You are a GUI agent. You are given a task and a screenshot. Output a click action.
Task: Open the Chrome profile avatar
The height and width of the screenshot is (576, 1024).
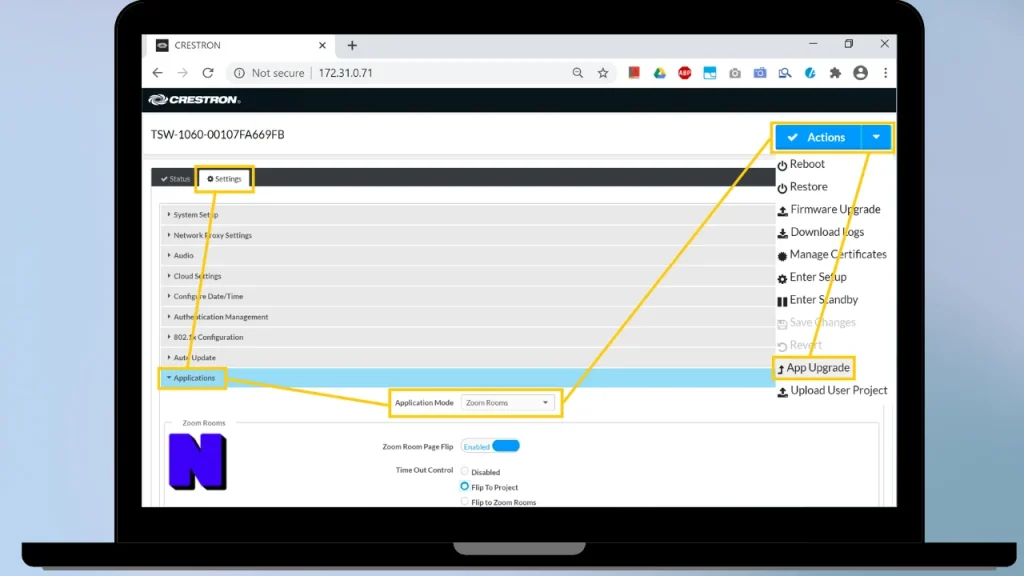tap(860, 72)
